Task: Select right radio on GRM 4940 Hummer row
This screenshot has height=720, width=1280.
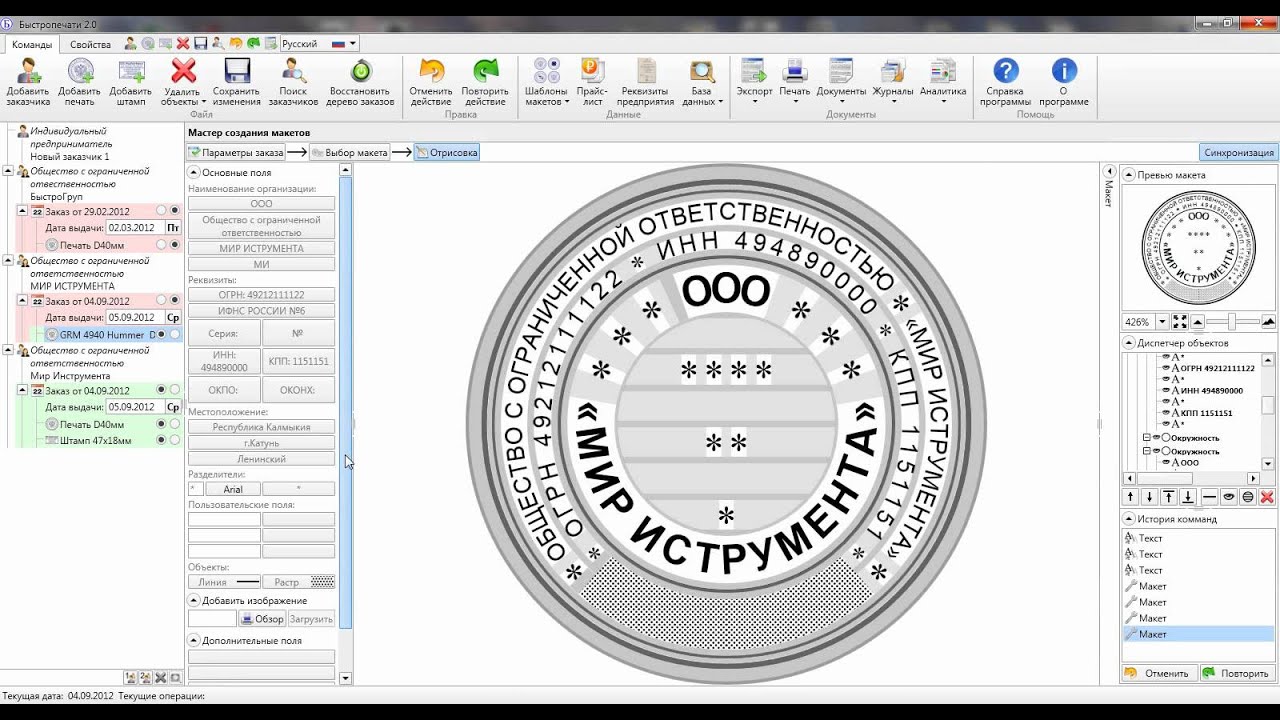Action: point(174,334)
